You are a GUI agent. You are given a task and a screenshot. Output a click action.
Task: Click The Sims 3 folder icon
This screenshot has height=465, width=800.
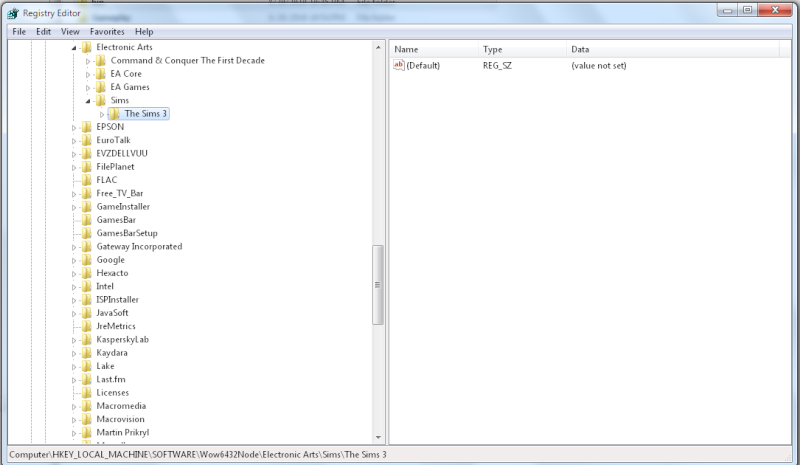(115, 113)
